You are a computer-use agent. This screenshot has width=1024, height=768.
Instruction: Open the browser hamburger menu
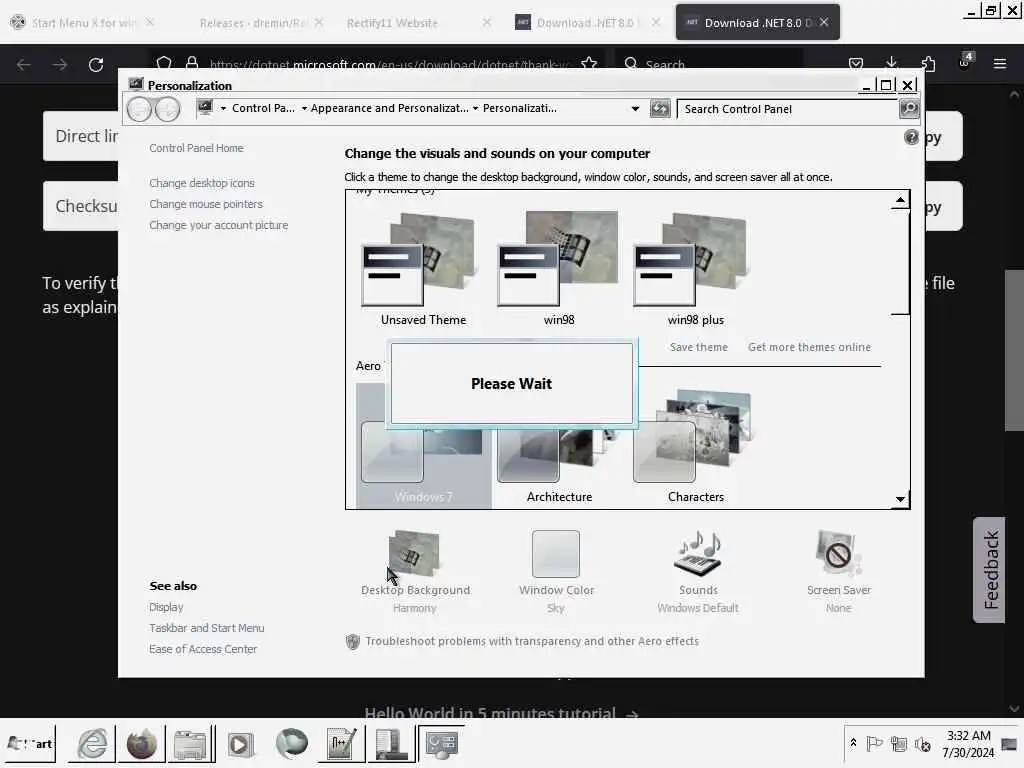coord(1000,63)
